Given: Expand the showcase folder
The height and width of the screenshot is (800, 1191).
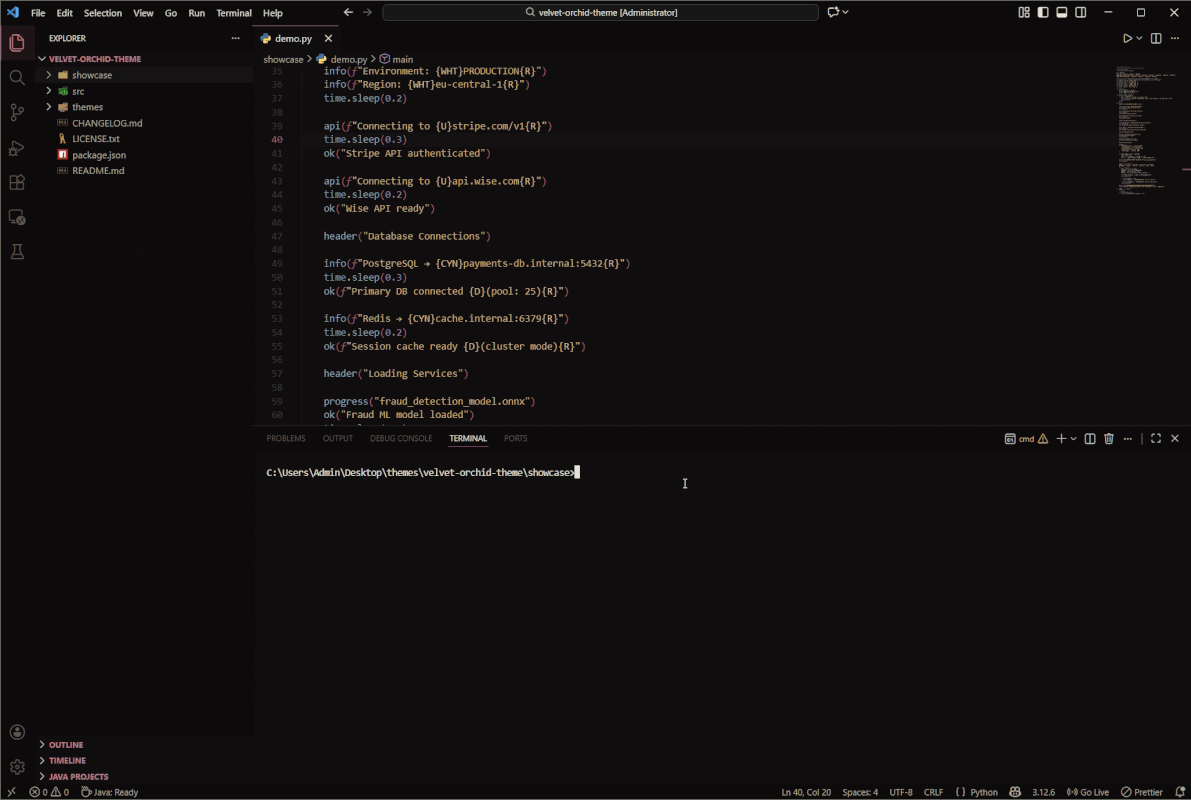Looking at the screenshot, I should pos(144,74).
